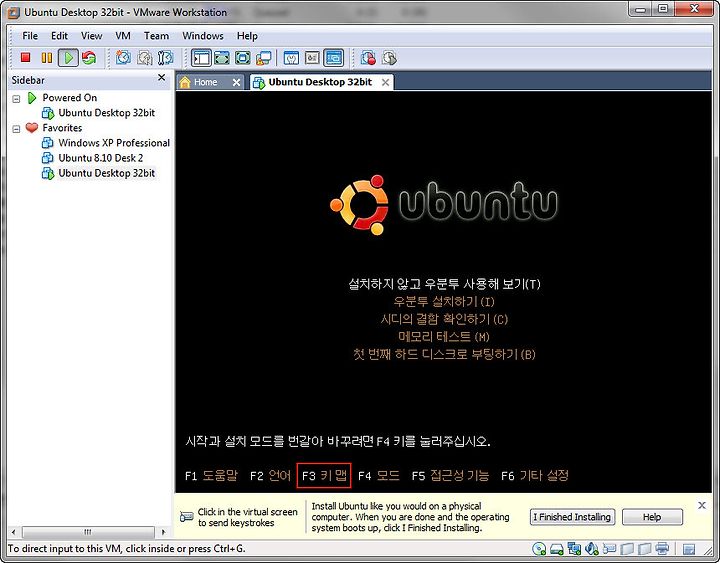The height and width of the screenshot is (563, 720).
Task: Take a snapshot of the VM
Action: pos(123,58)
